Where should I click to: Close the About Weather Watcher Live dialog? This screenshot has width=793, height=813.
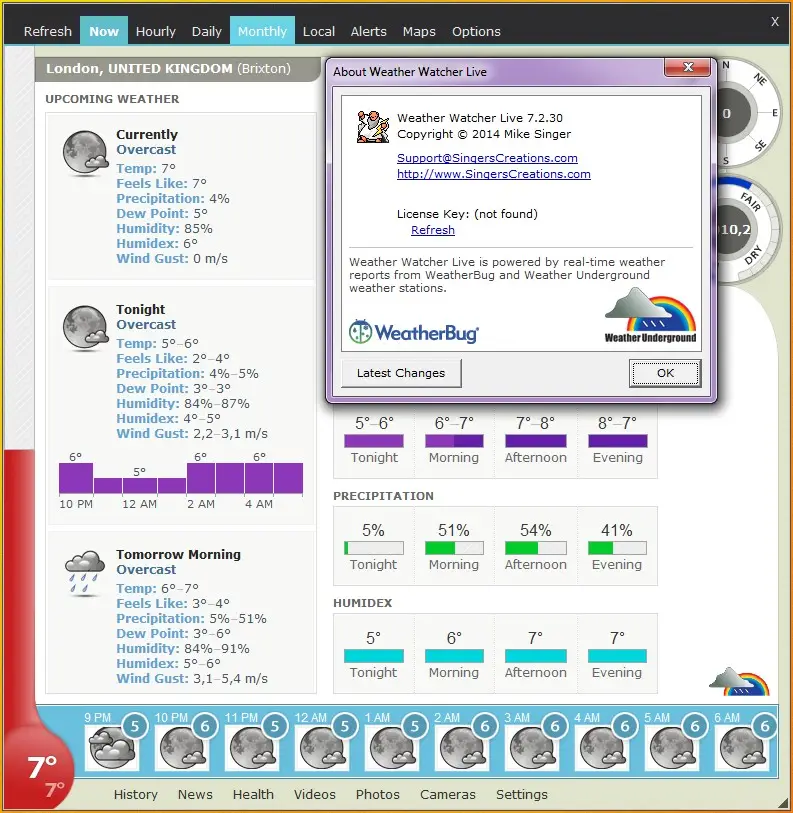coord(688,67)
